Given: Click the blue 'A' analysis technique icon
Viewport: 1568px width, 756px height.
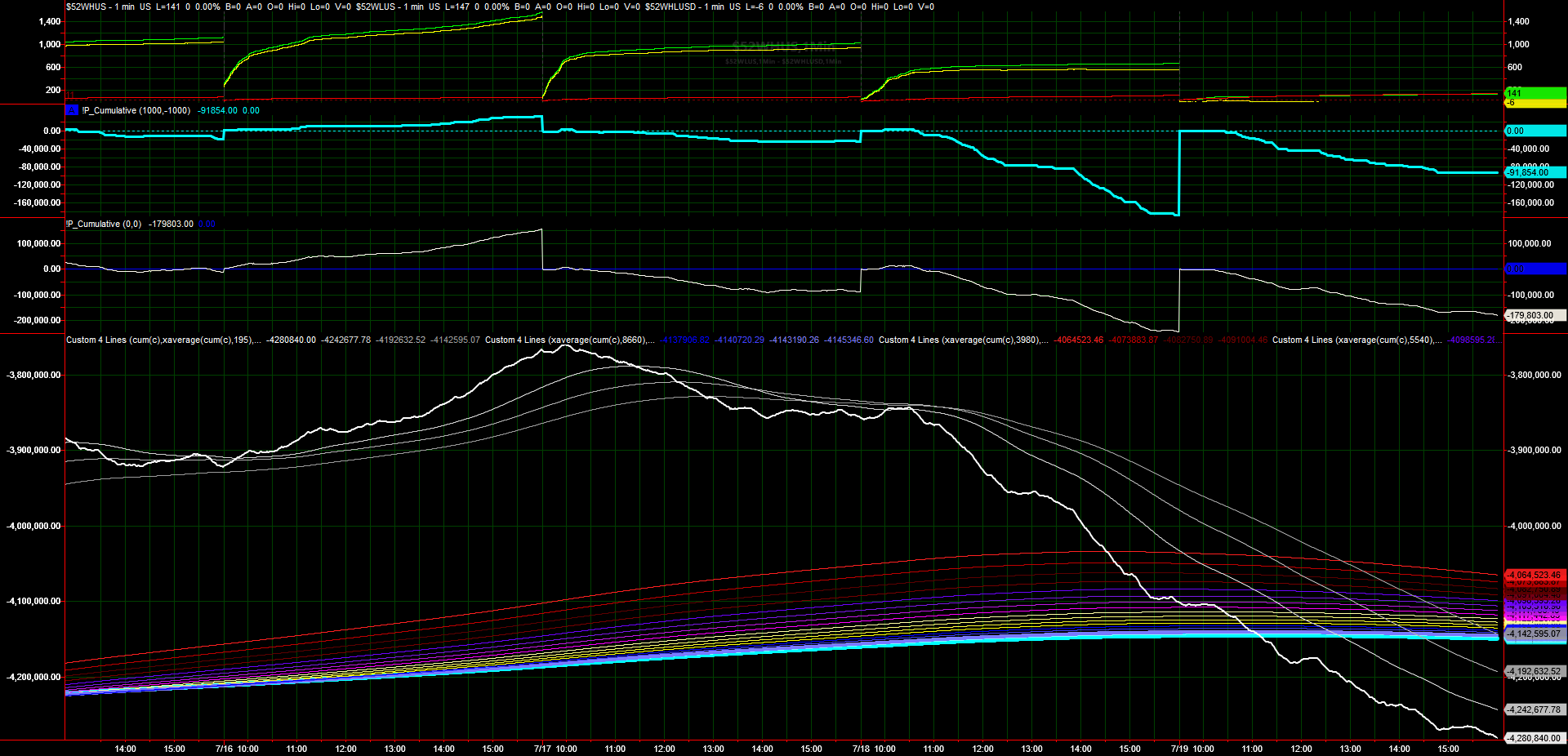Looking at the screenshot, I should (72, 110).
